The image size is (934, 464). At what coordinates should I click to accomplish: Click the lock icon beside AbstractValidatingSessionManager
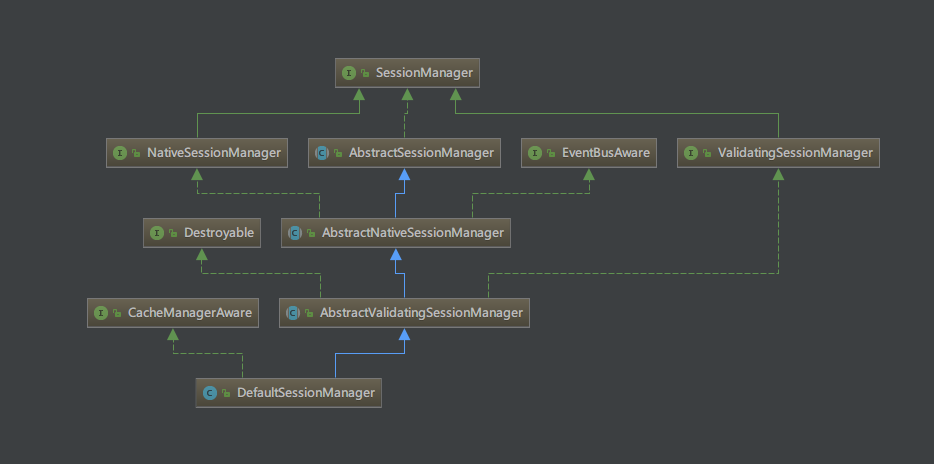310,313
